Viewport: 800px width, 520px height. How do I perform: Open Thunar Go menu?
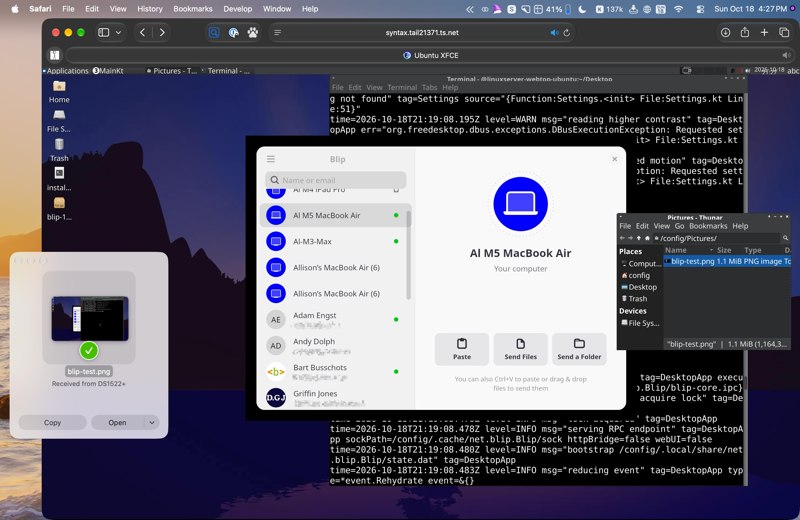[680, 226]
